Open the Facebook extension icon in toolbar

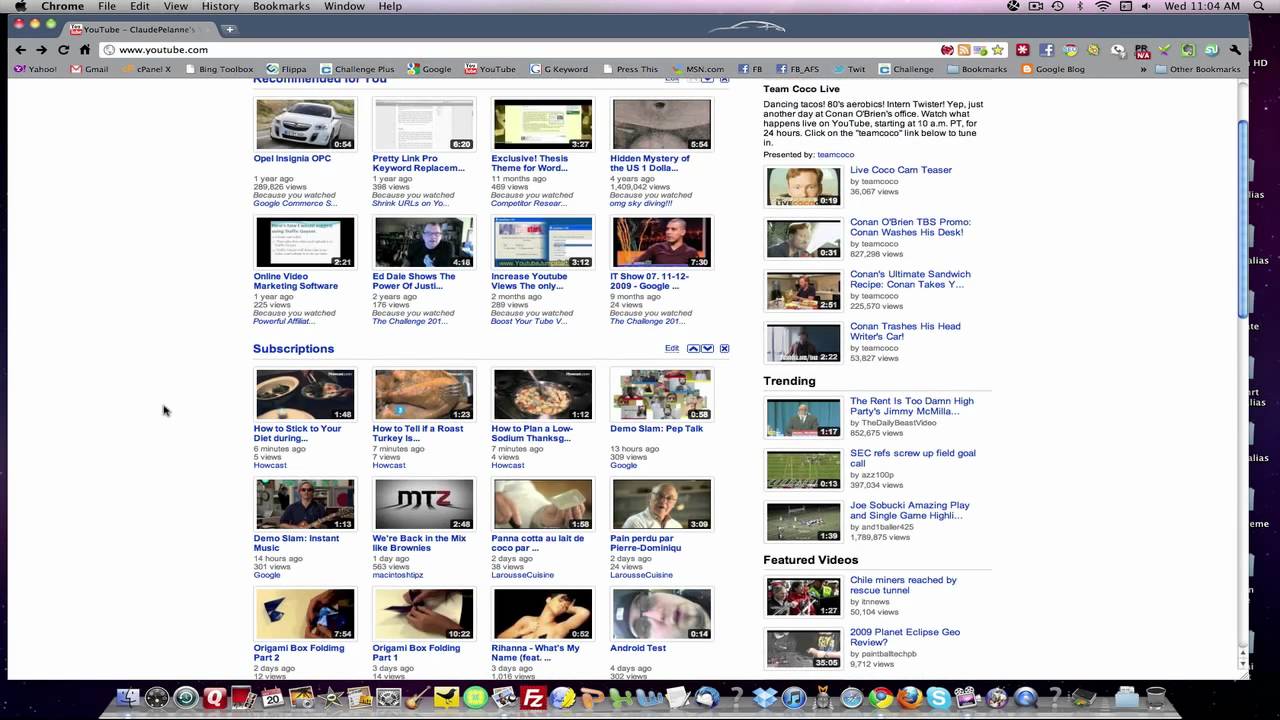(x=1047, y=50)
